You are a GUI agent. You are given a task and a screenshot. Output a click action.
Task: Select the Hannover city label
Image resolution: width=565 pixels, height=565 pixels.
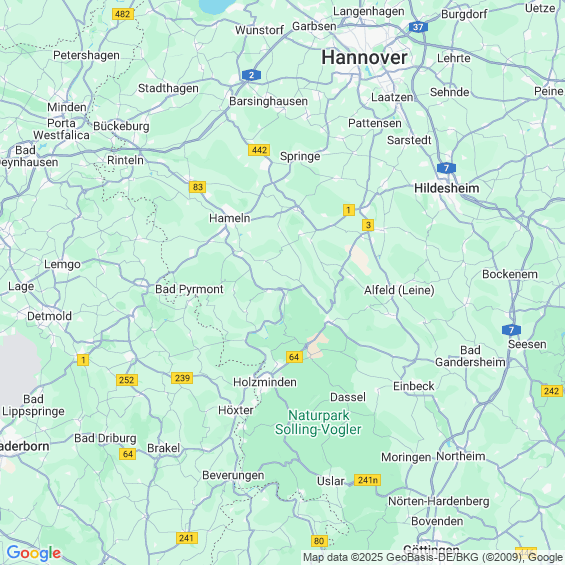click(364, 58)
